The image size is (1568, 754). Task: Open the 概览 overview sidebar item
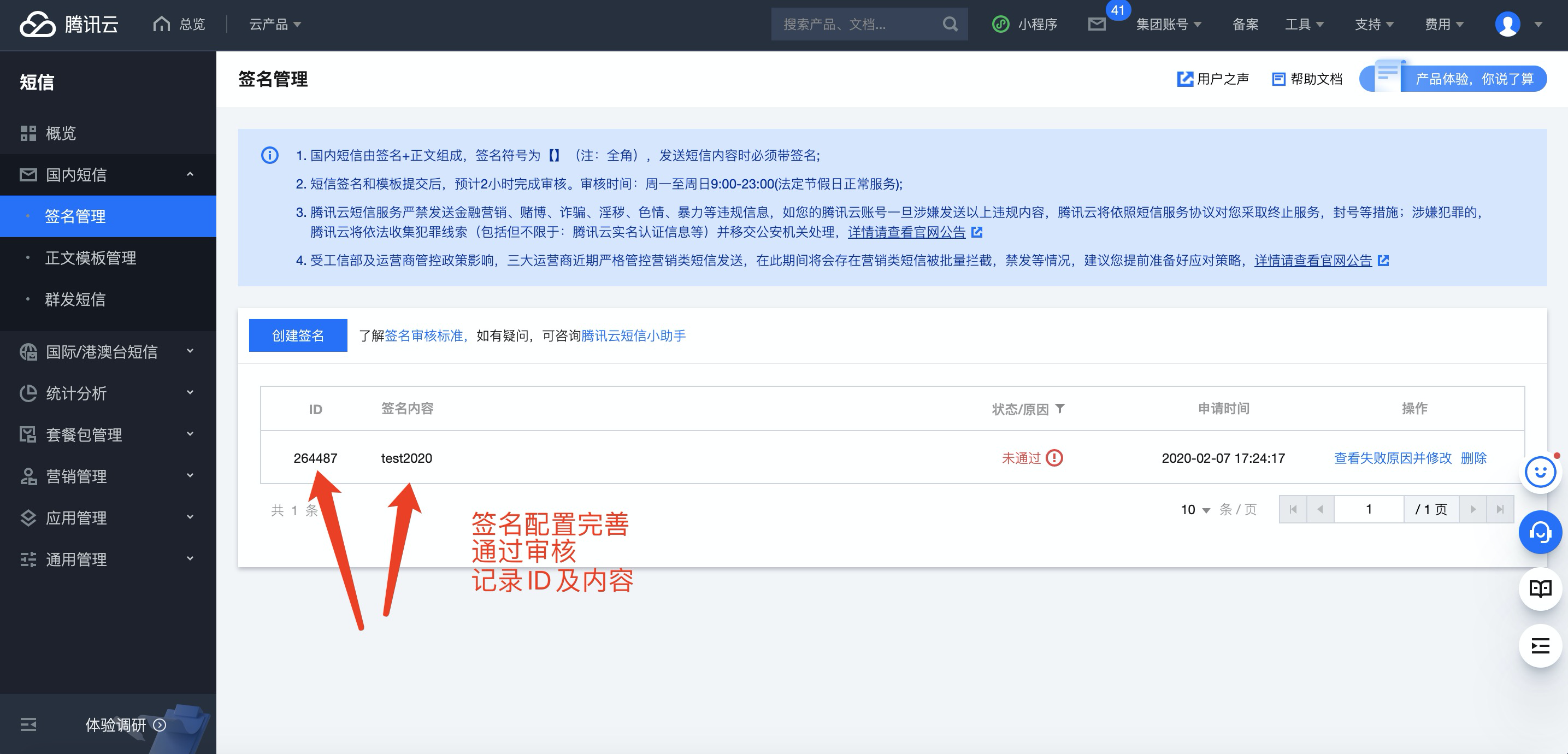click(x=108, y=133)
